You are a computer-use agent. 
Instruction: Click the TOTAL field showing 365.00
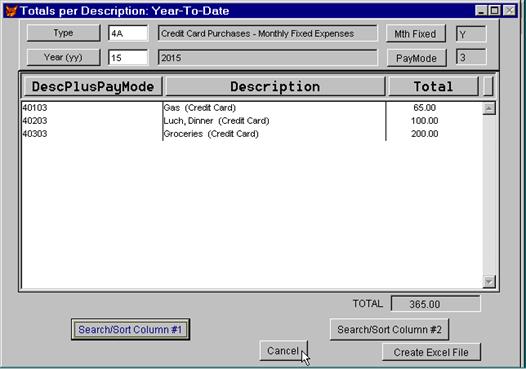[x=435, y=304]
